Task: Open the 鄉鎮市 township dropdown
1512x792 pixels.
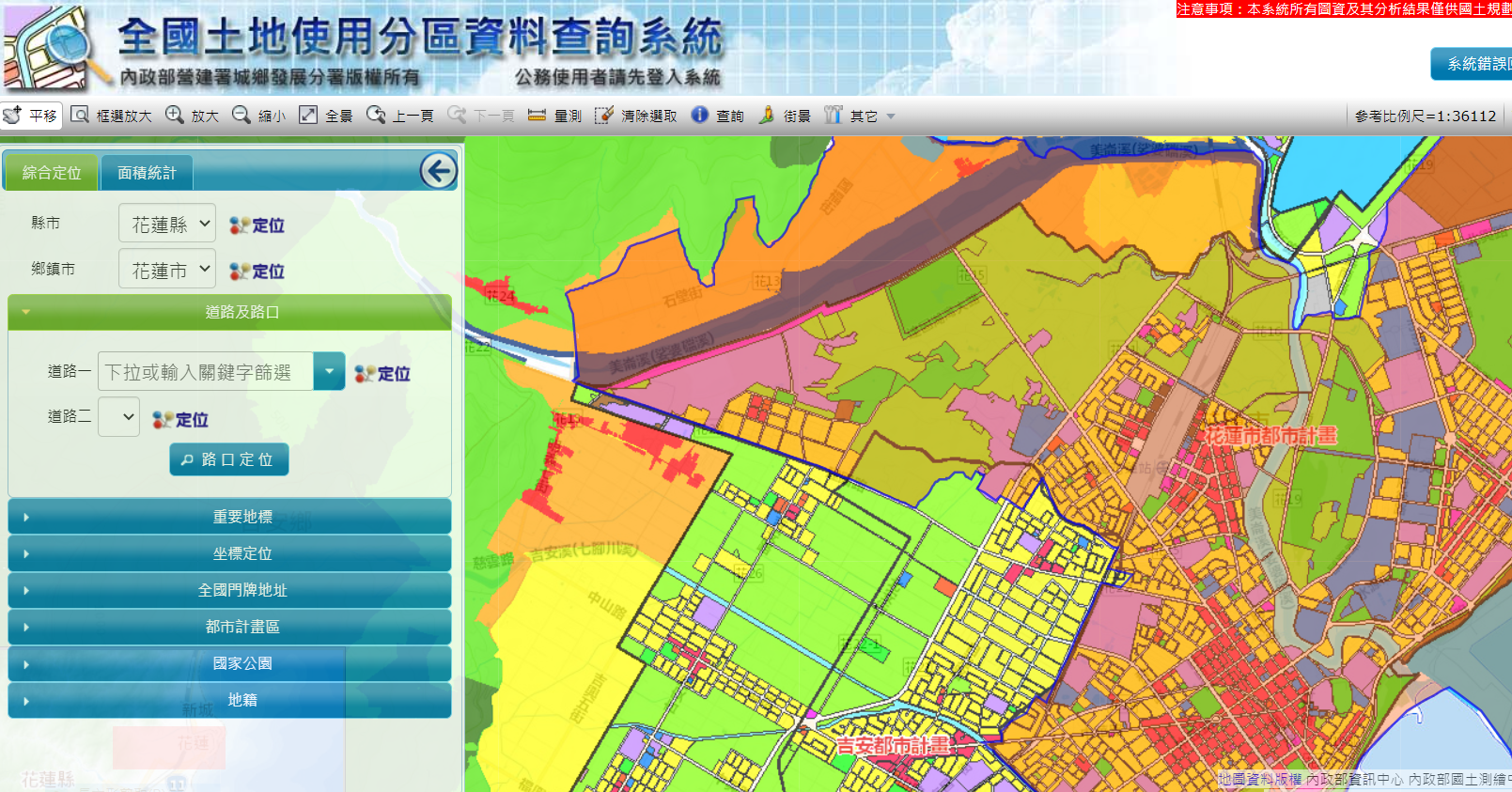Action: (x=167, y=270)
